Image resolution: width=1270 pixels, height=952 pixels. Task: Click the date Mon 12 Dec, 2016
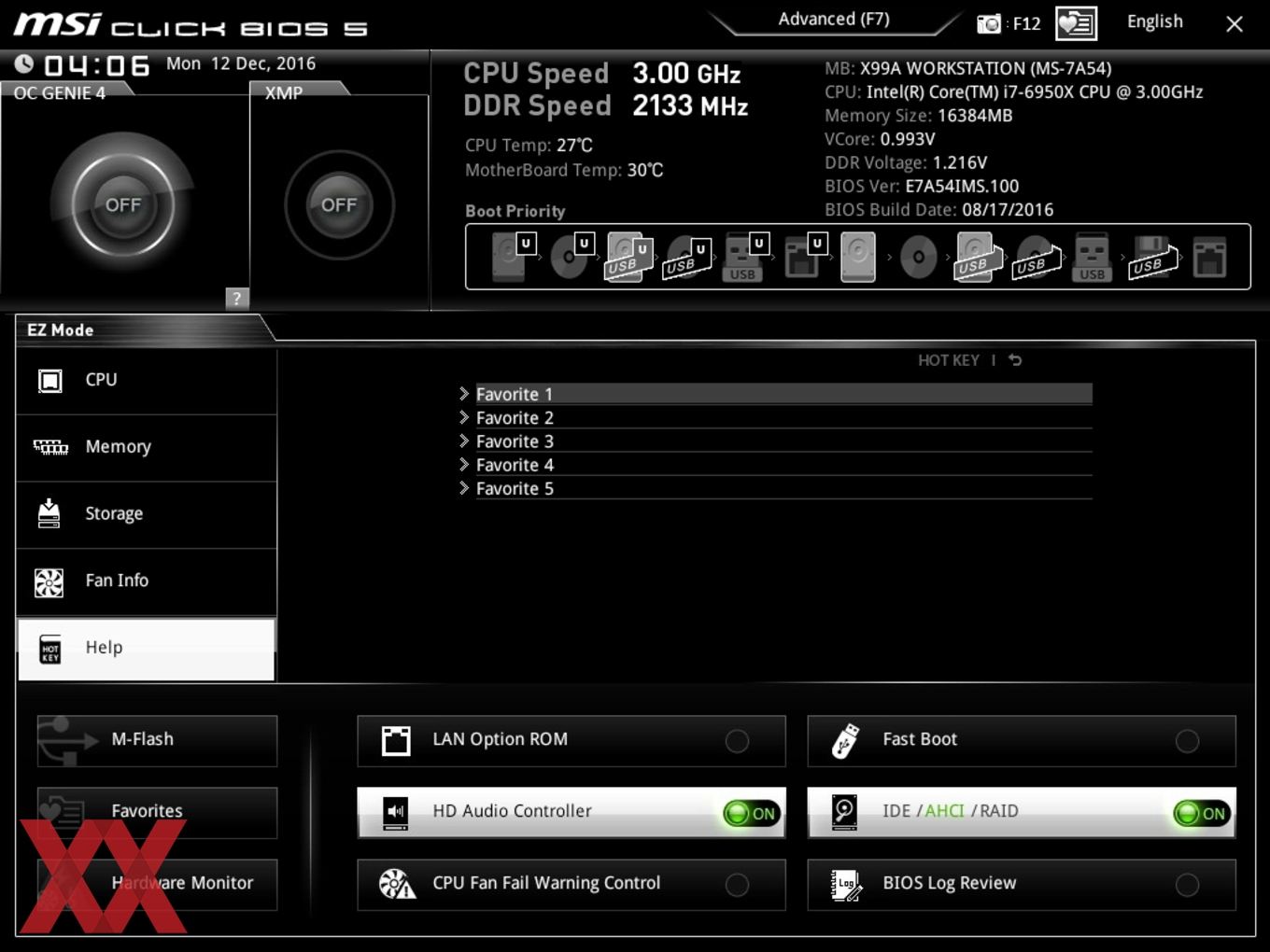[241, 63]
